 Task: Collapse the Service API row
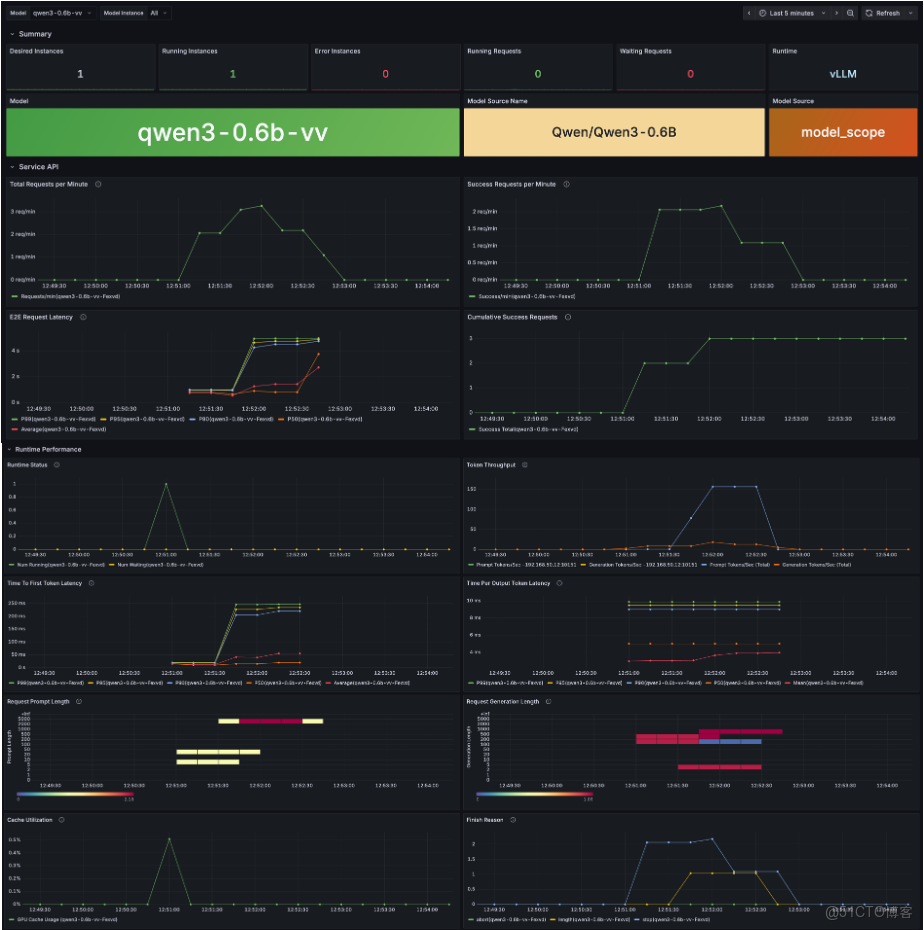pos(34,167)
